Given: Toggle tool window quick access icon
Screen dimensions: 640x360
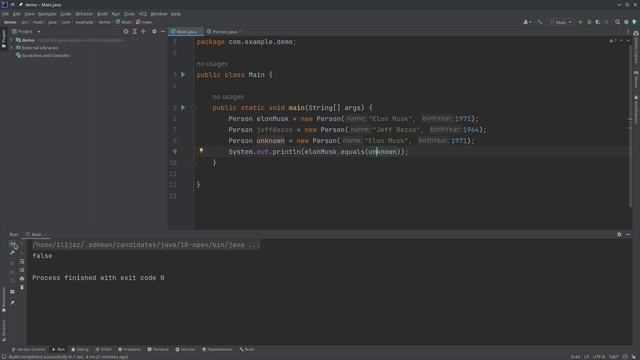Looking at the screenshot, I should [4, 356].
